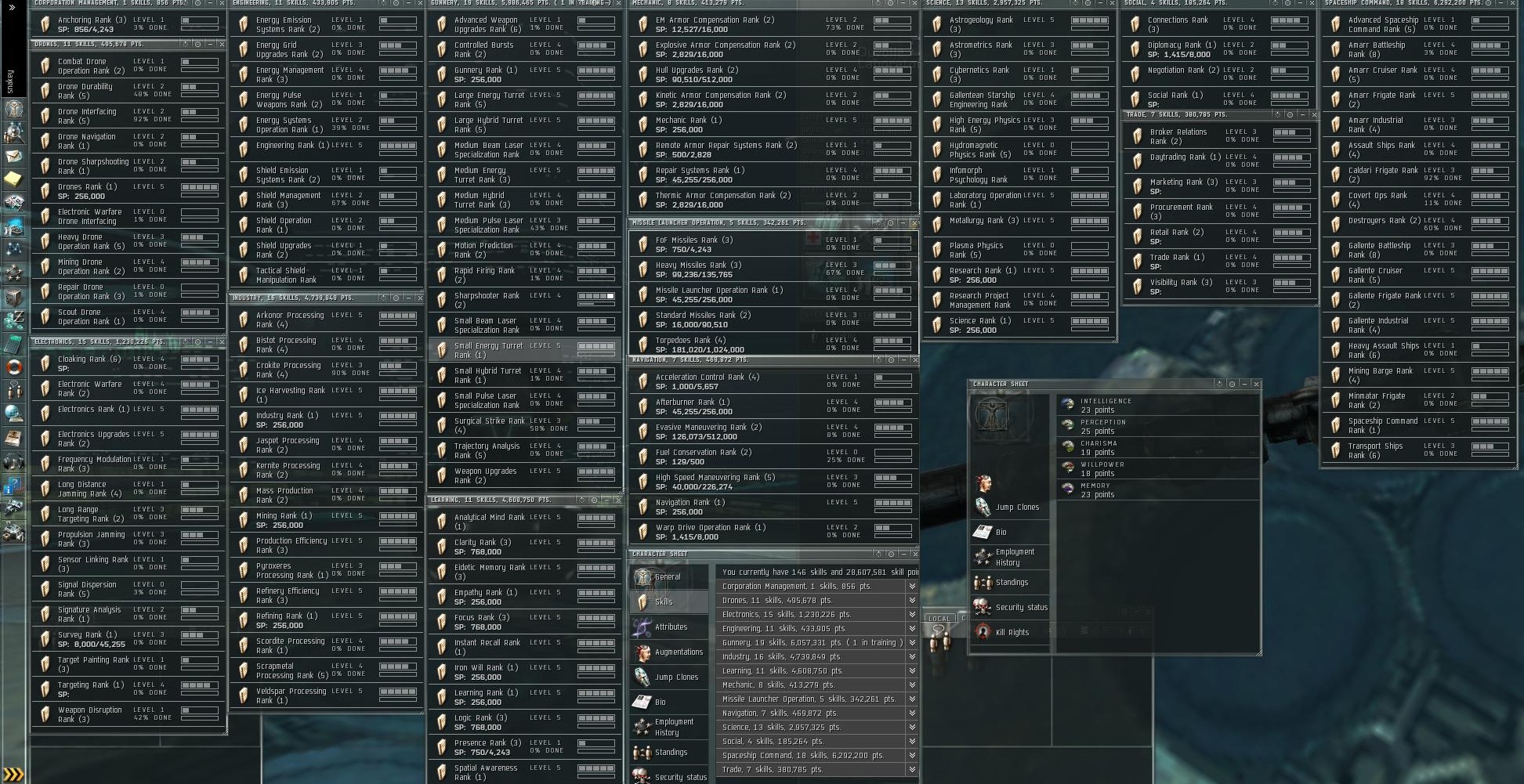Open the chat channels icon in the sidebar
This screenshot has width=1524, height=784.
(x=14, y=391)
